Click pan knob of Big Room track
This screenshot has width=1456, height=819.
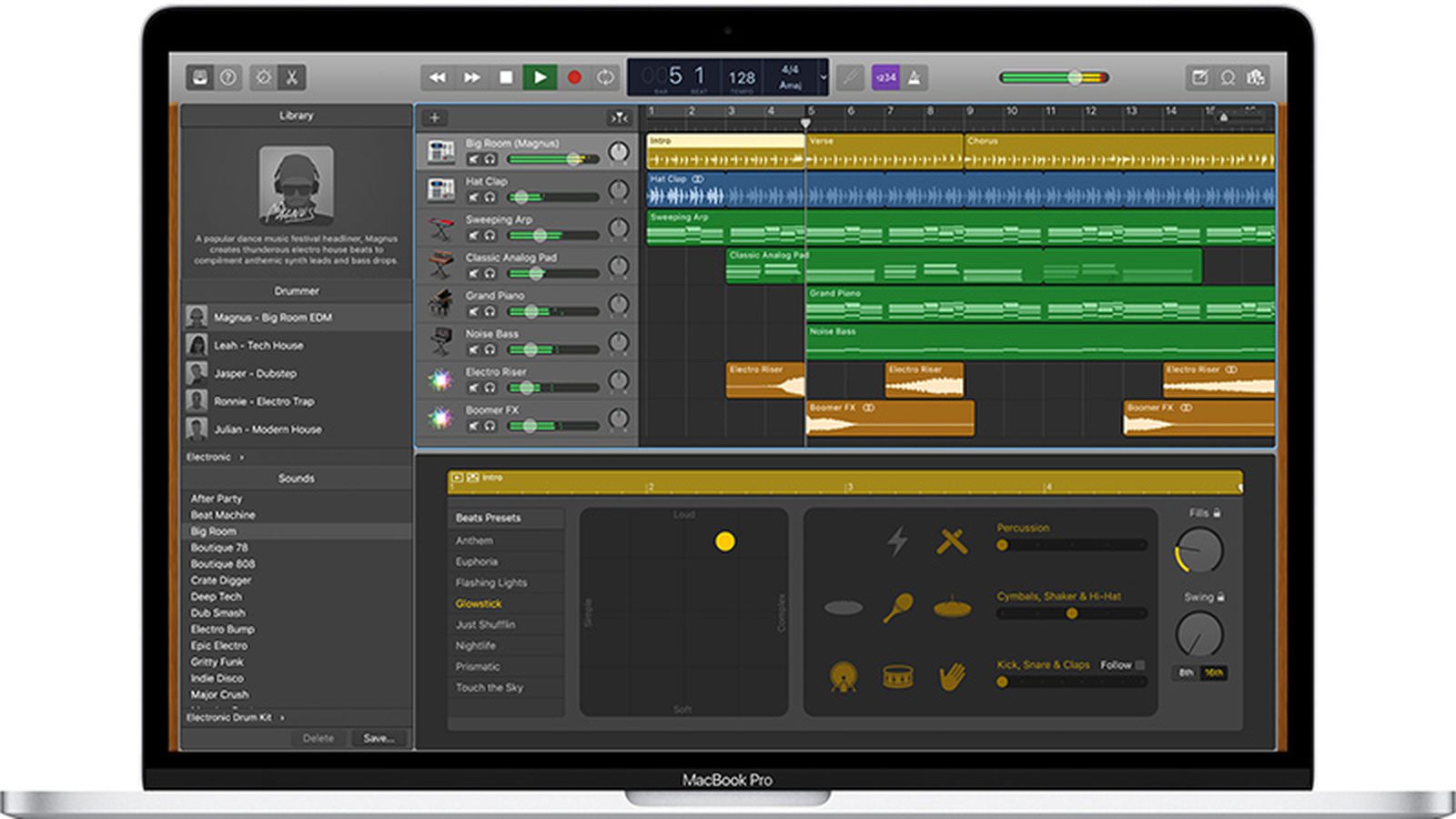(619, 152)
